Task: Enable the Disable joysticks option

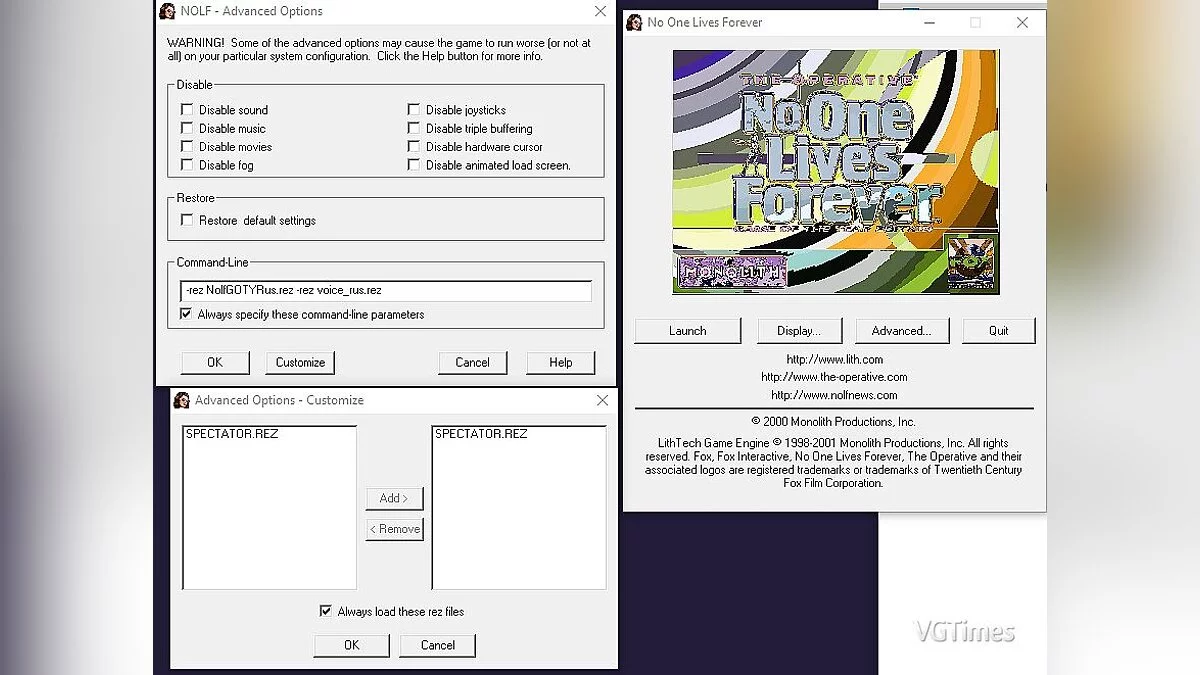Action: (x=414, y=110)
